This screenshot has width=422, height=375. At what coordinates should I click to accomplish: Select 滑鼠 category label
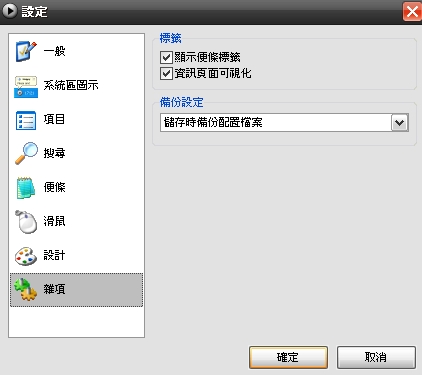click(x=54, y=221)
